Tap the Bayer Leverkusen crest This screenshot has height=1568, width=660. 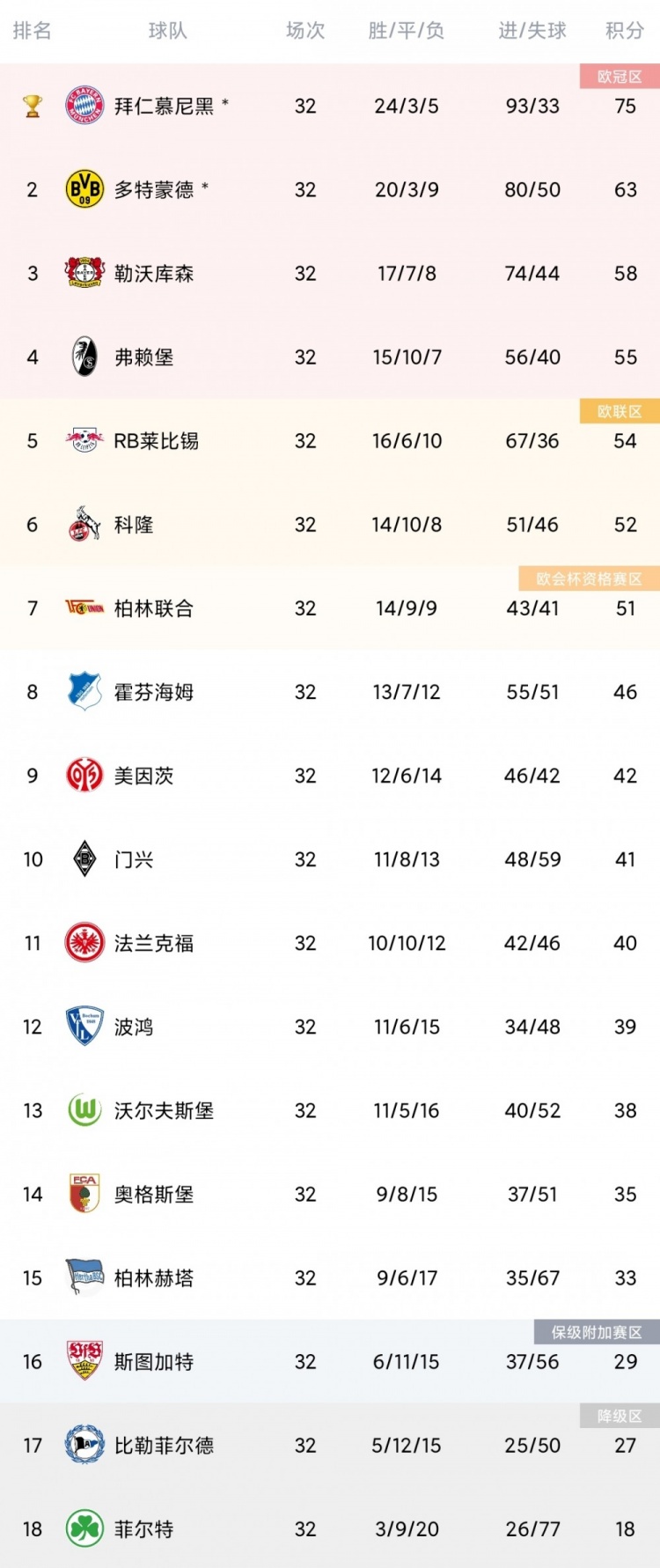coord(85,273)
